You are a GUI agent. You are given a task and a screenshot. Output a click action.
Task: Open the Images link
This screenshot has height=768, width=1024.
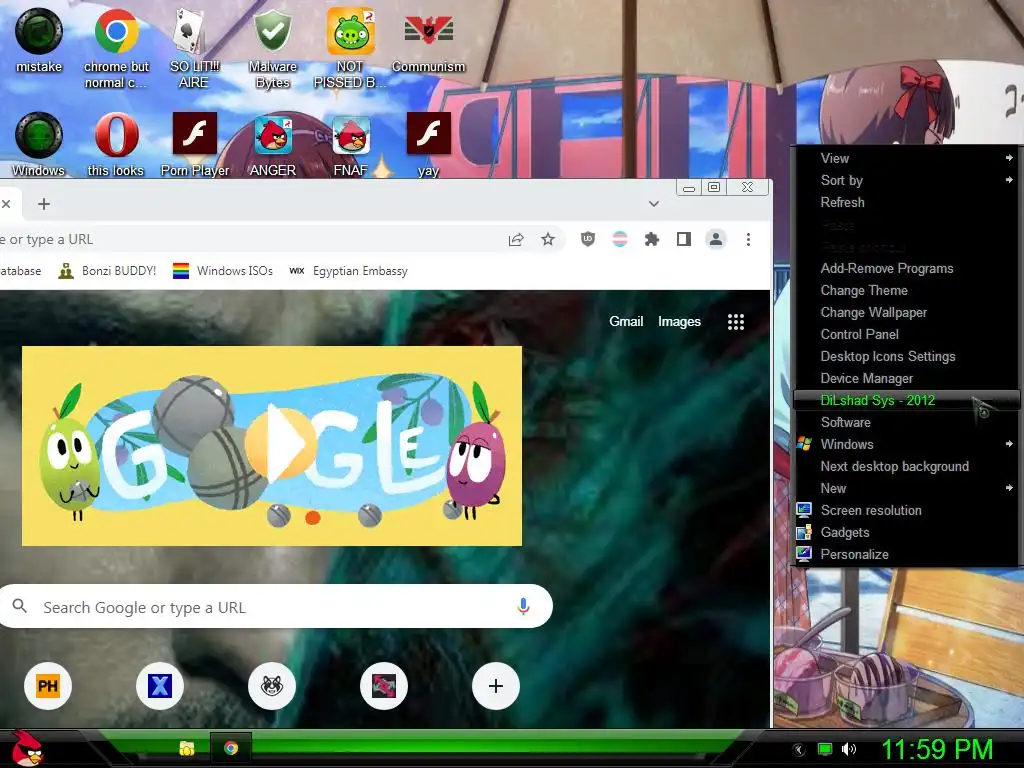[x=679, y=321]
